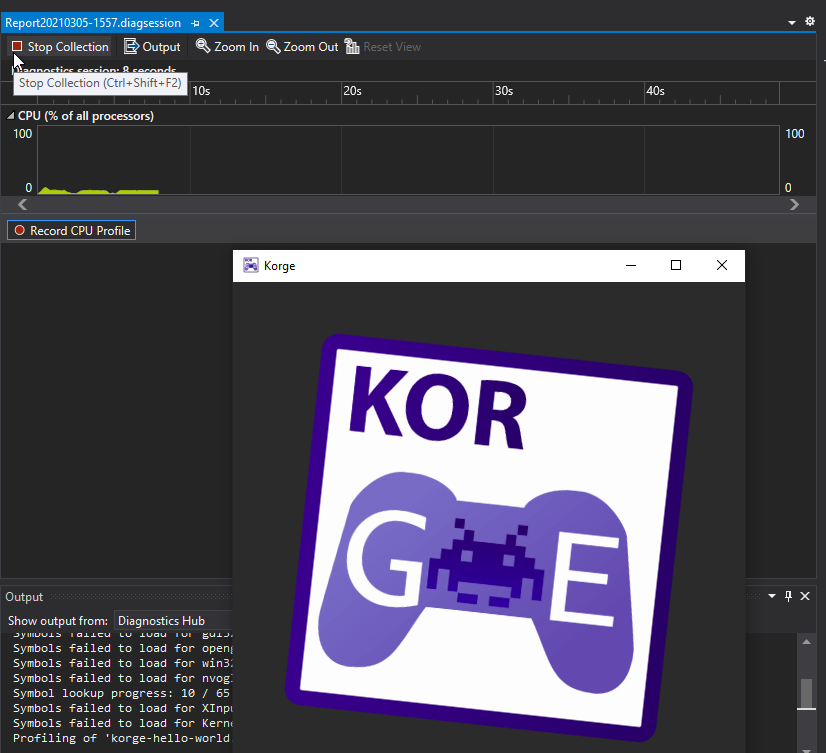The height and width of the screenshot is (753, 826).
Task: Pin the Report diagsession tab
Action: click(x=195, y=22)
